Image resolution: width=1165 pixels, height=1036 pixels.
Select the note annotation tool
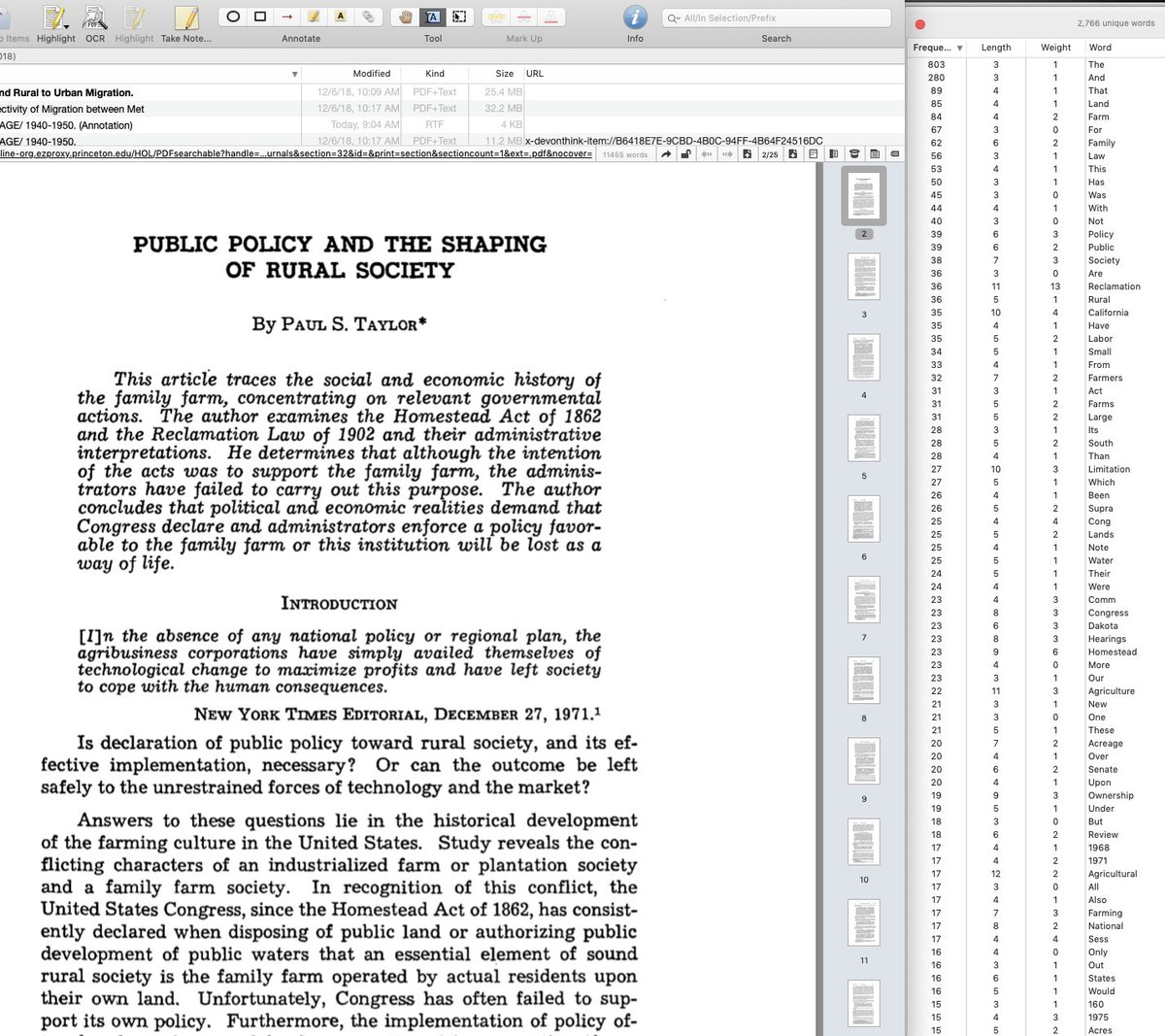tap(314, 17)
